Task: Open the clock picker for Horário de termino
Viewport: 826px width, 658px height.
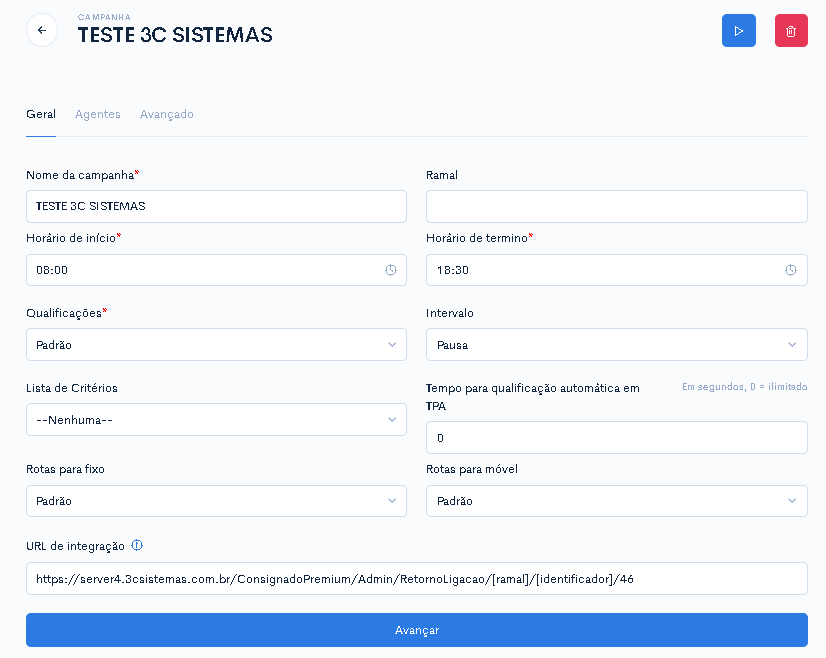Action: [x=791, y=270]
